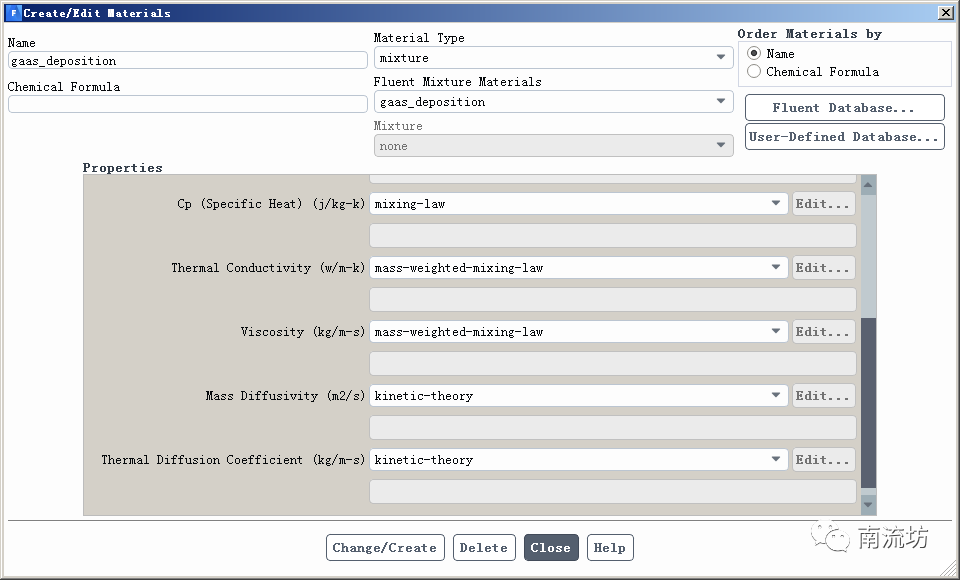Select the Name ordering radio button
Screen dimensions: 960x580
click(754, 53)
